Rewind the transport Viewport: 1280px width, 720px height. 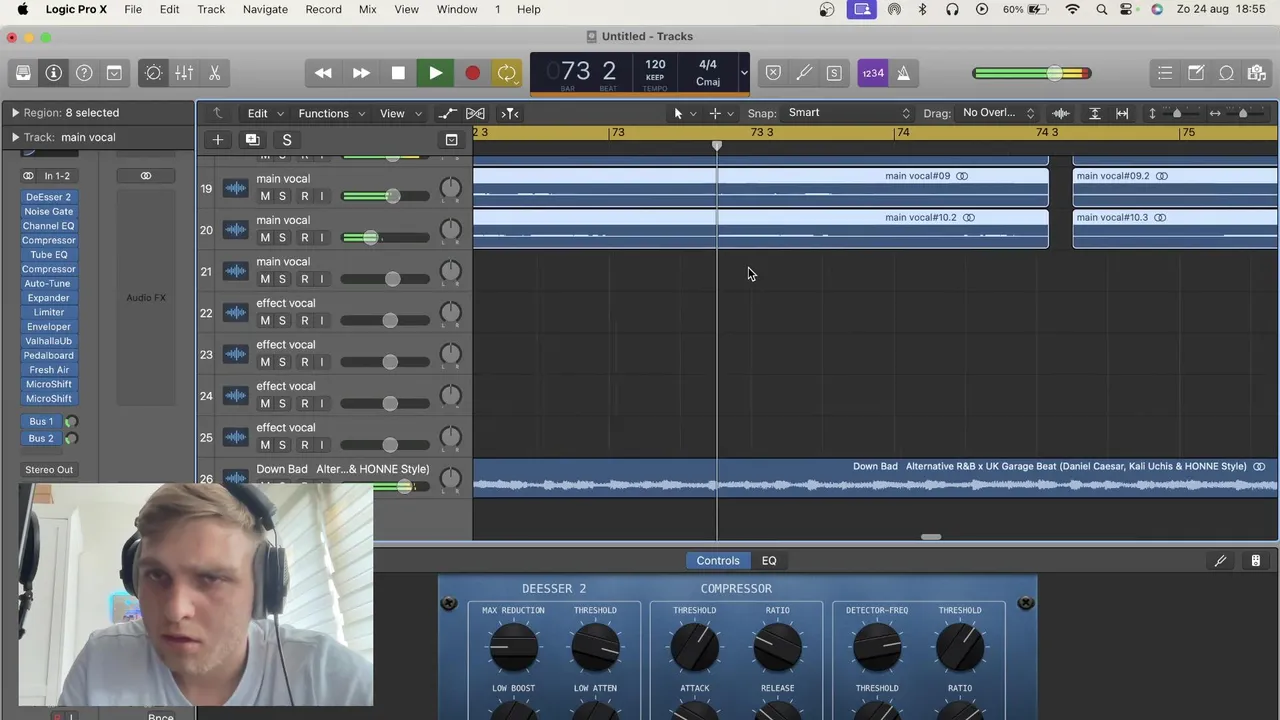point(323,73)
